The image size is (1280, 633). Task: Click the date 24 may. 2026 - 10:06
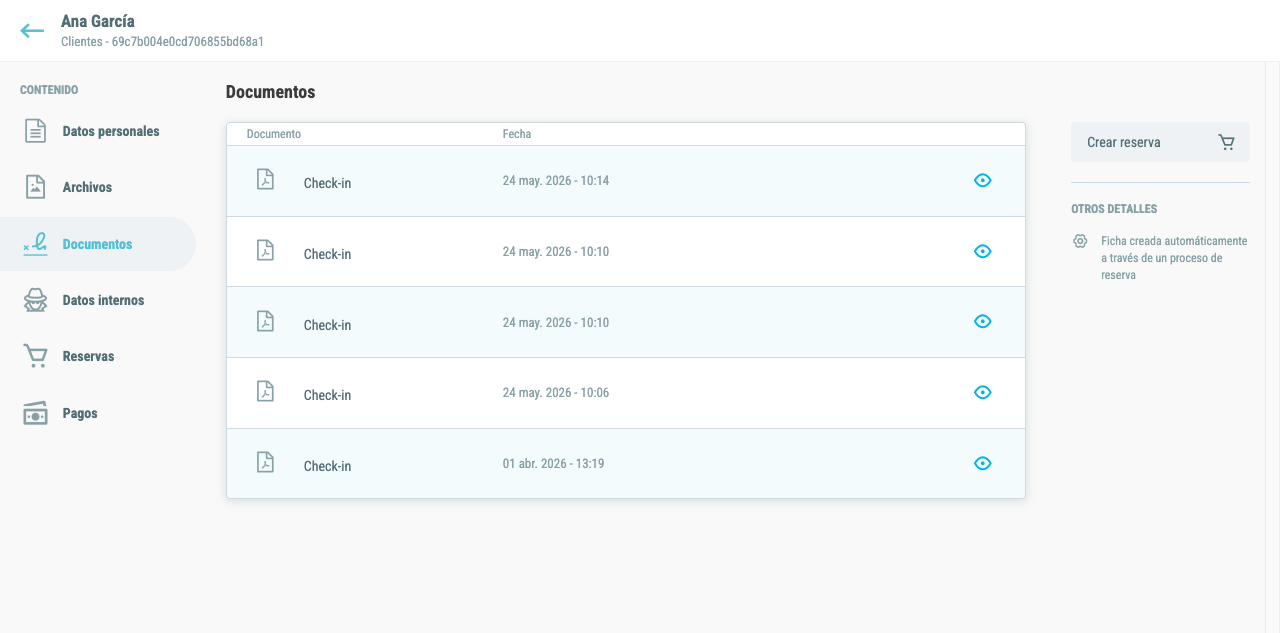tap(556, 393)
